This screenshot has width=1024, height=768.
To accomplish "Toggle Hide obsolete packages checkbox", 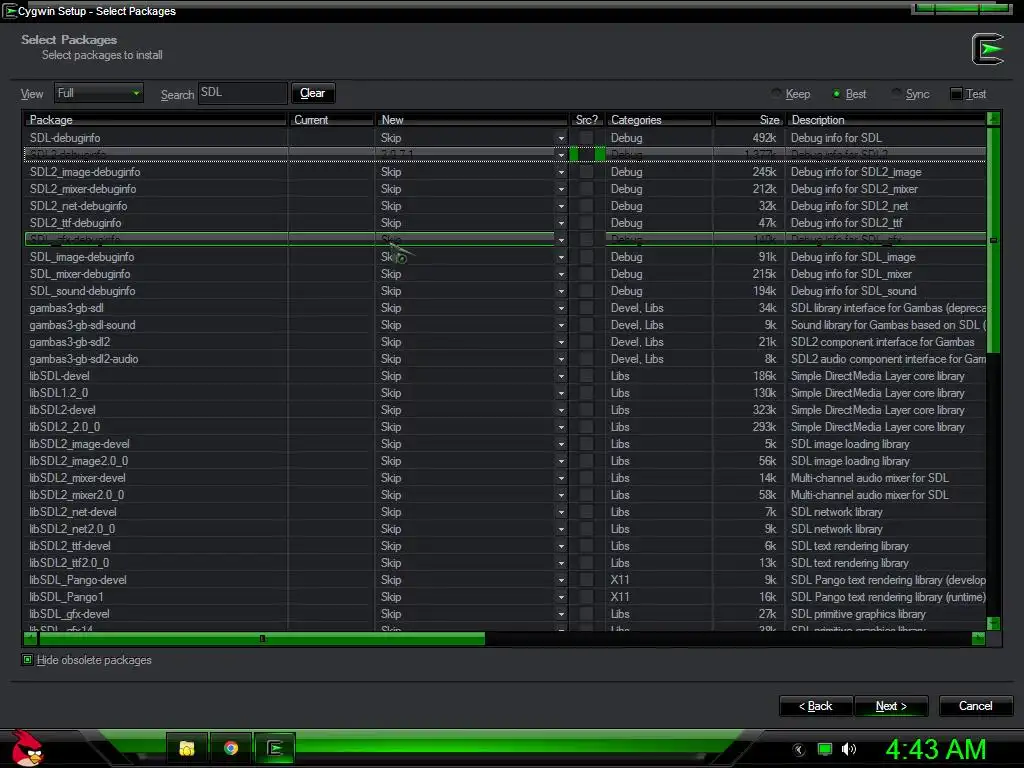I will click(x=27, y=660).
